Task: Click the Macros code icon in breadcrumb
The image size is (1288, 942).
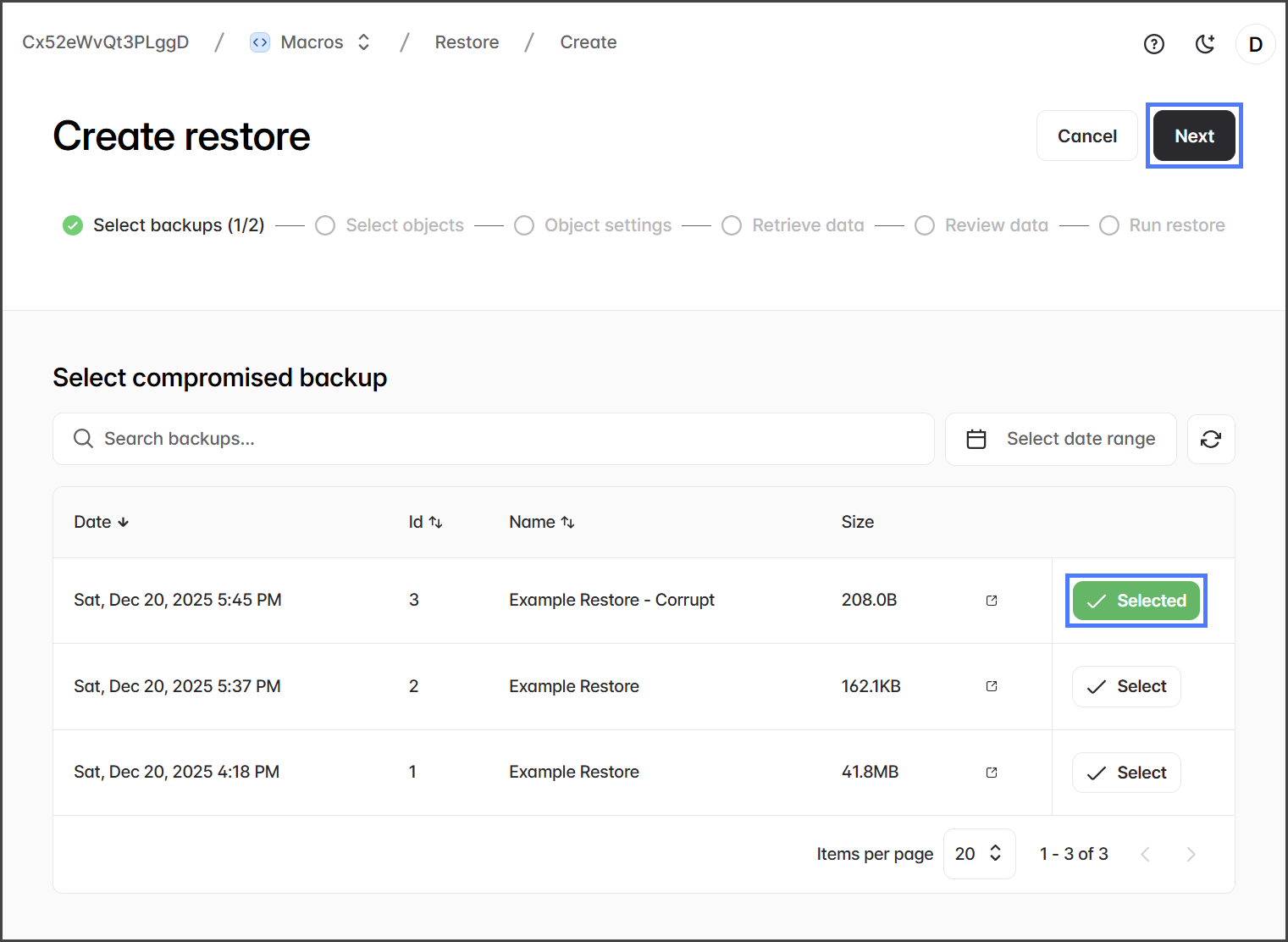Action: pyautogui.click(x=260, y=42)
